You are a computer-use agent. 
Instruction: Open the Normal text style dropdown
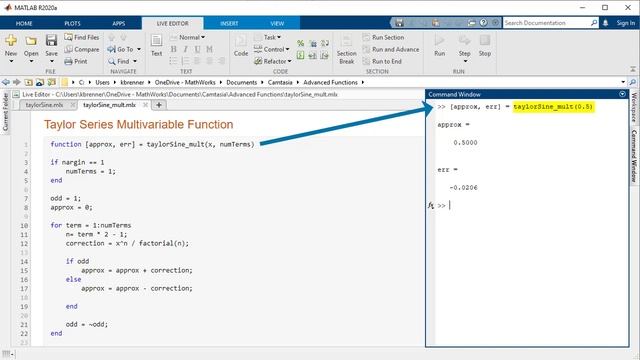[x=187, y=37]
